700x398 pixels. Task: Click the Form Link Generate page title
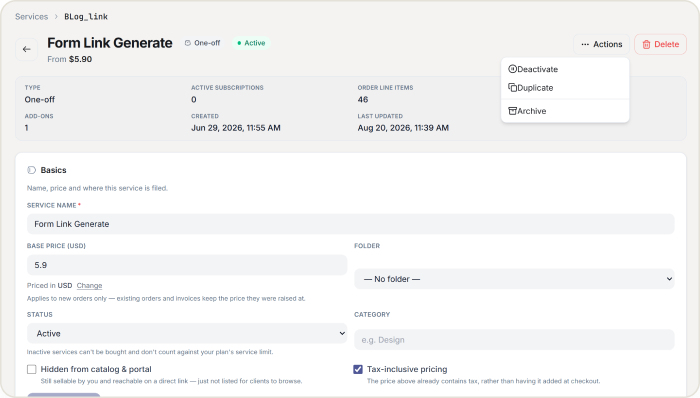tap(110, 43)
